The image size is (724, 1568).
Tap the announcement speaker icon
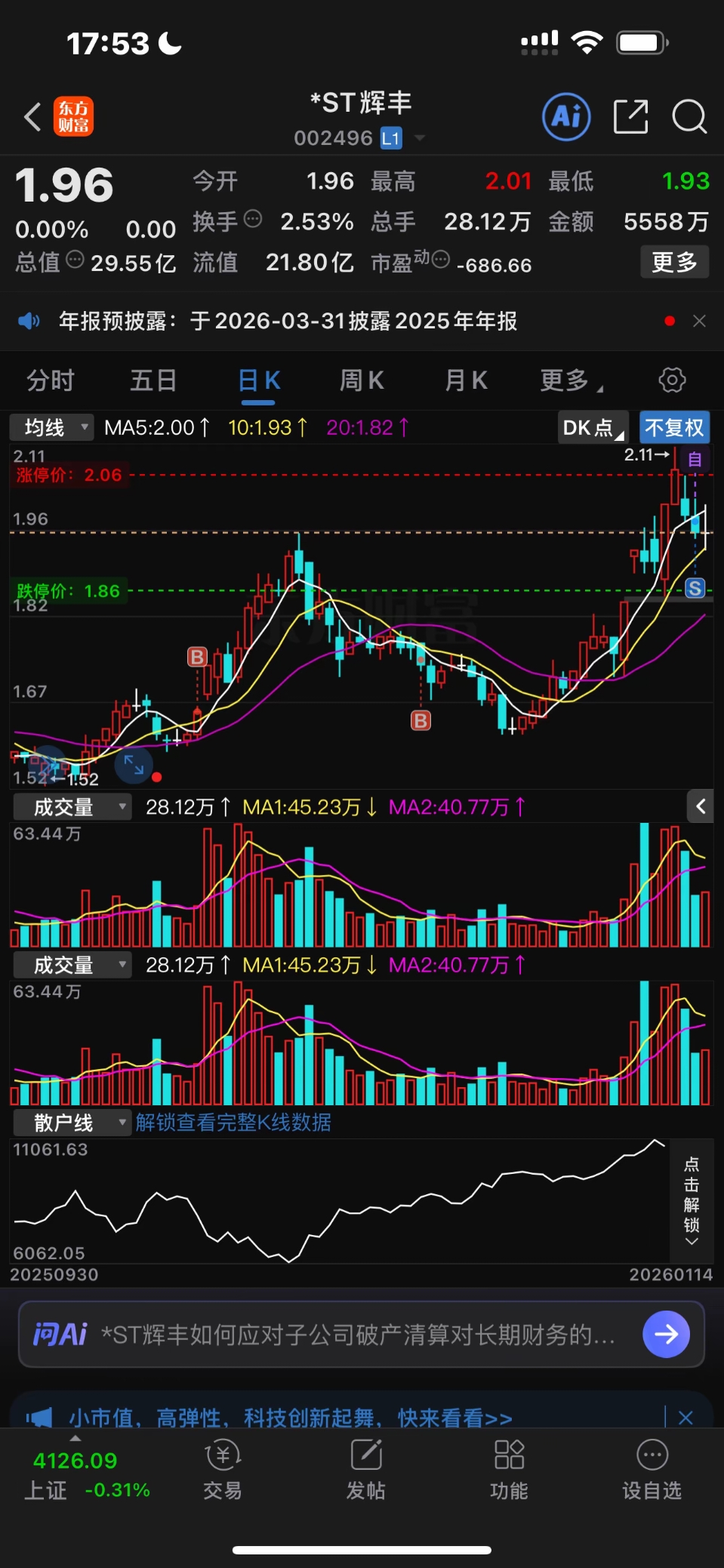29,321
